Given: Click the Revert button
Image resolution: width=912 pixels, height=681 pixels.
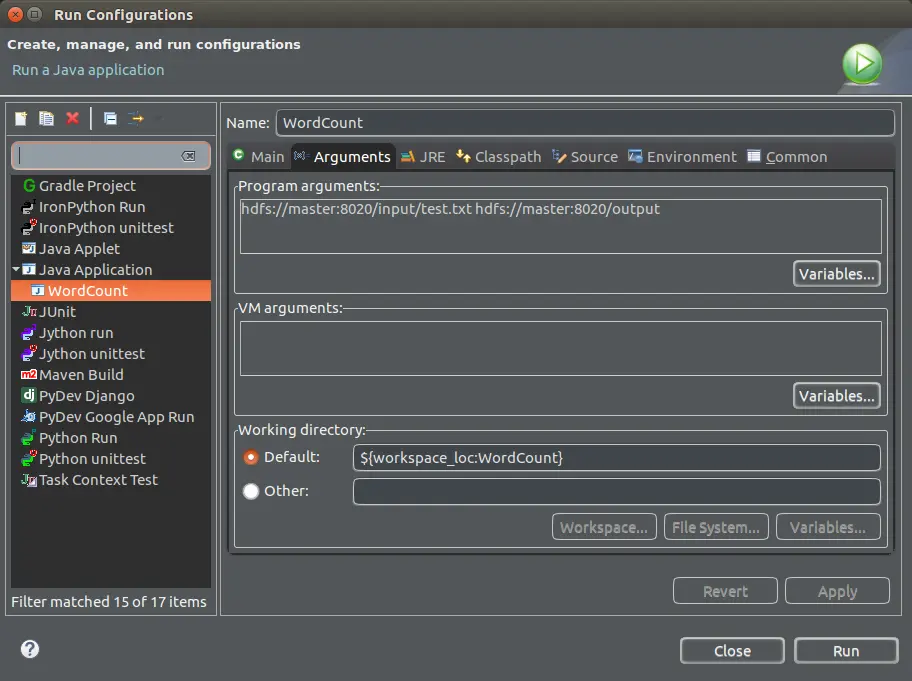Looking at the screenshot, I should [x=725, y=591].
